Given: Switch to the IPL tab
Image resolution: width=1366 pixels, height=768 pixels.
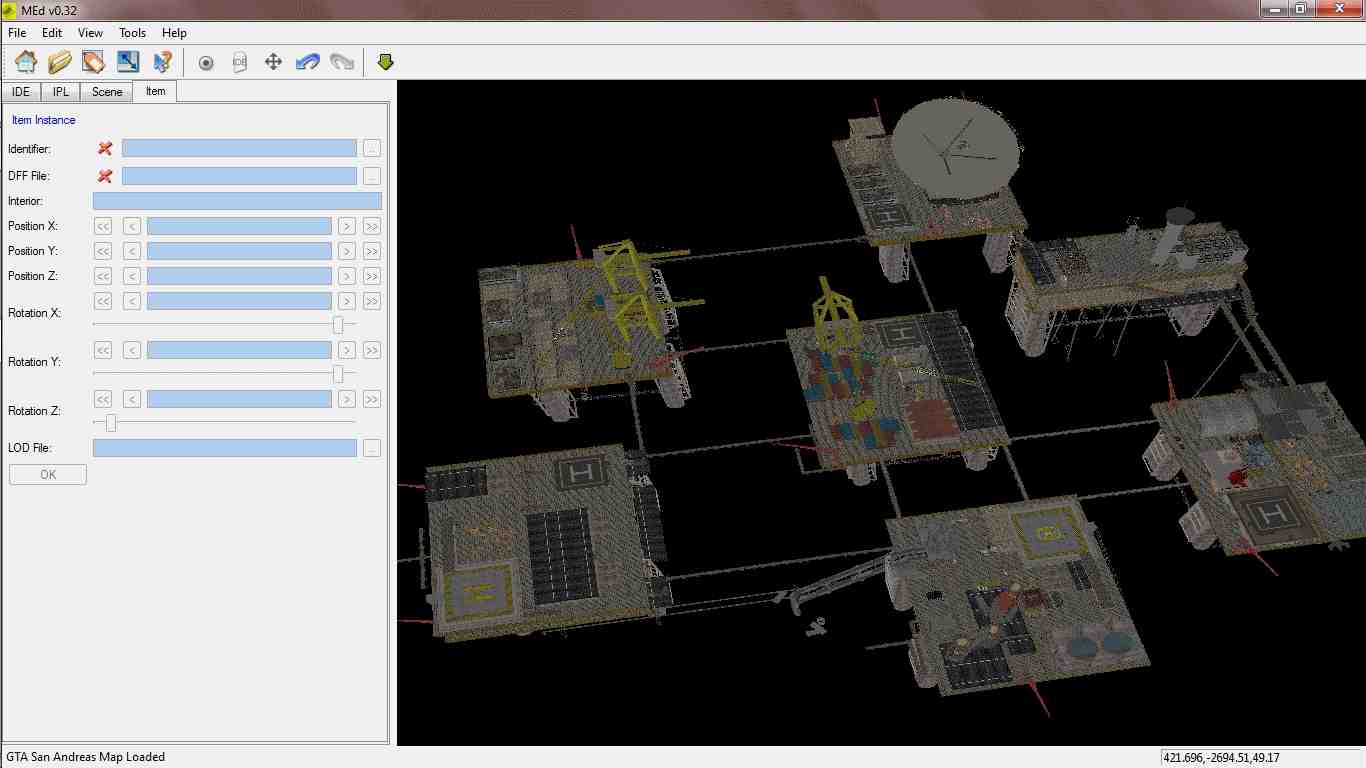Looking at the screenshot, I should pyautogui.click(x=62, y=92).
